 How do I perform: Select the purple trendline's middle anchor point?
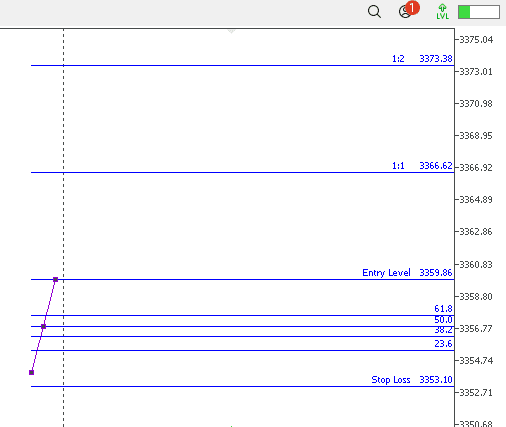point(44,326)
